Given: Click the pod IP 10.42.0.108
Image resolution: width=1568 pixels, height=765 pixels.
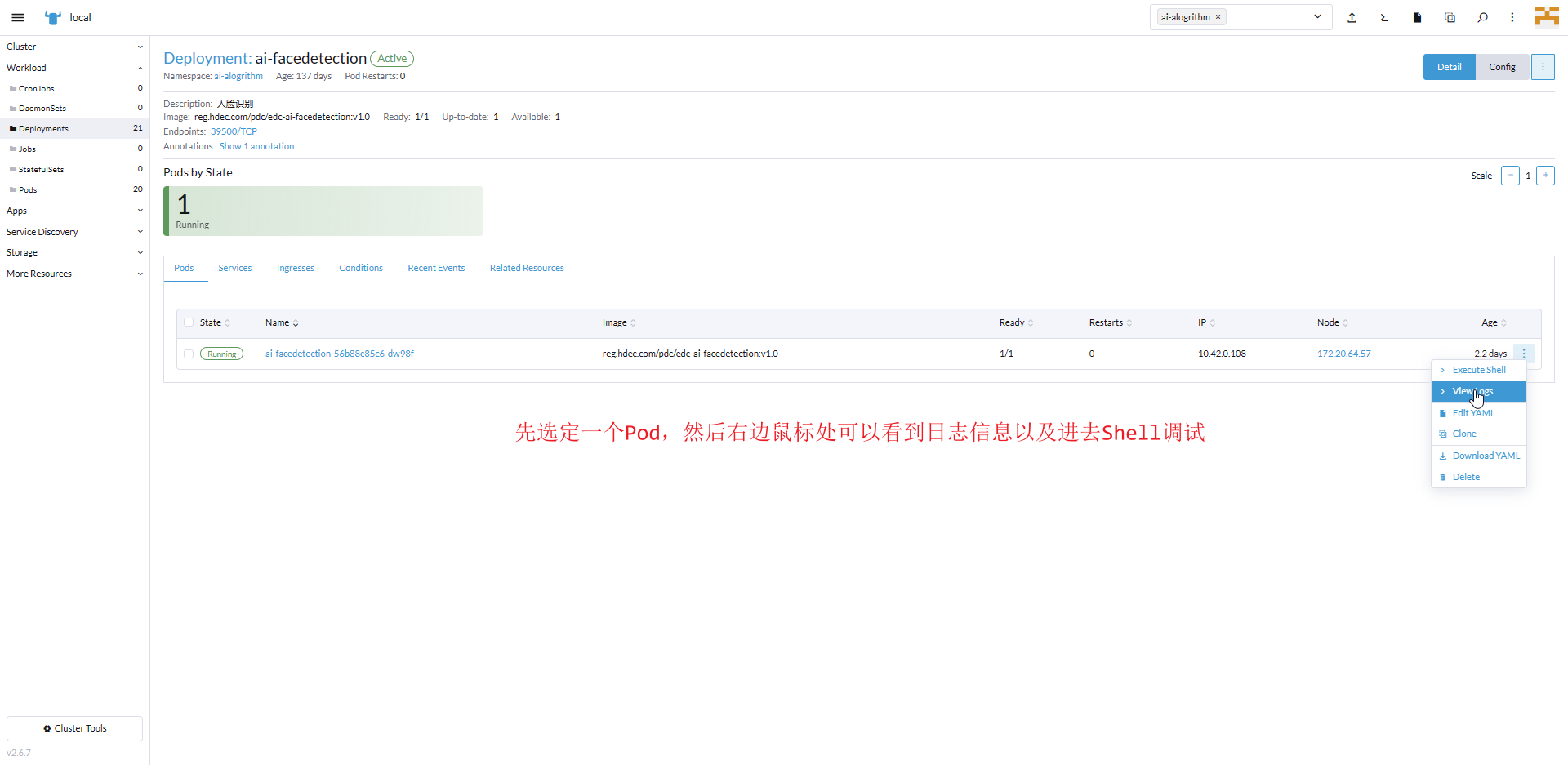Looking at the screenshot, I should click(x=1222, y=354).
